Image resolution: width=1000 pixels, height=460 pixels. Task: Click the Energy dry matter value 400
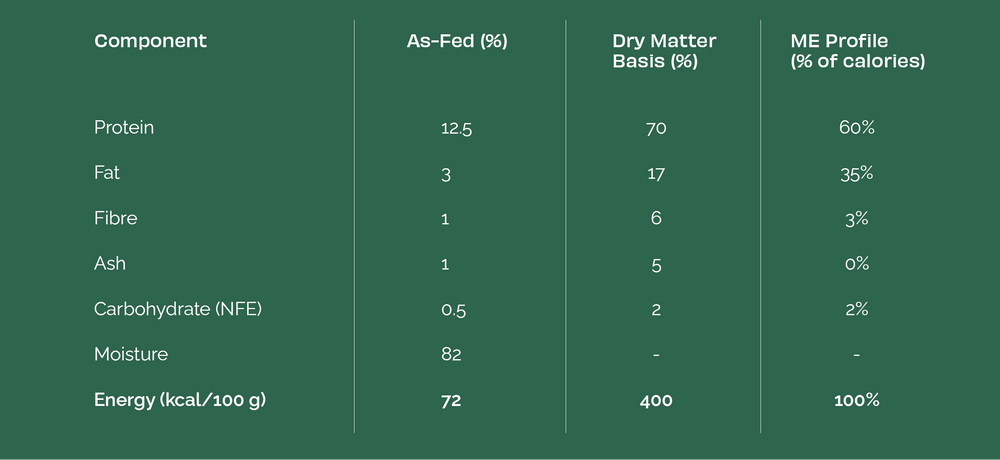656,400
